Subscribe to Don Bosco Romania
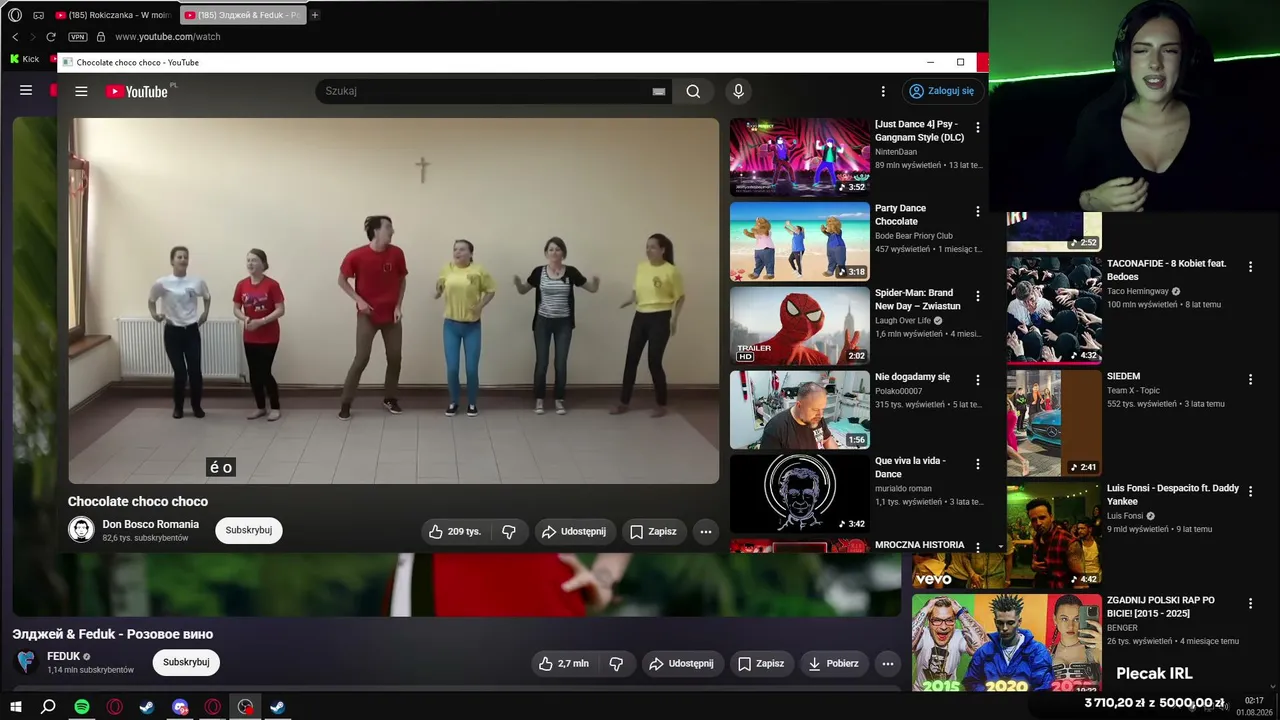Screen dimensions: 1280x720 click(x=249, y=530)
